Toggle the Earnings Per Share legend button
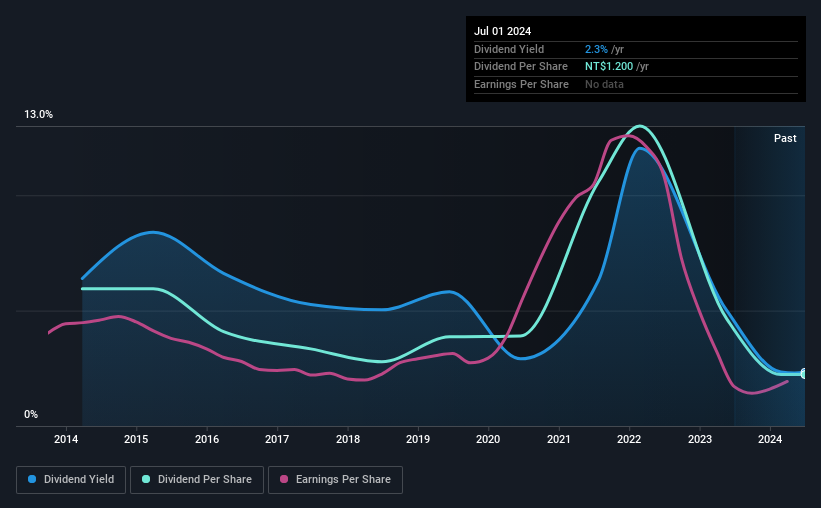 pyautogui.click(x=335, y=480)
